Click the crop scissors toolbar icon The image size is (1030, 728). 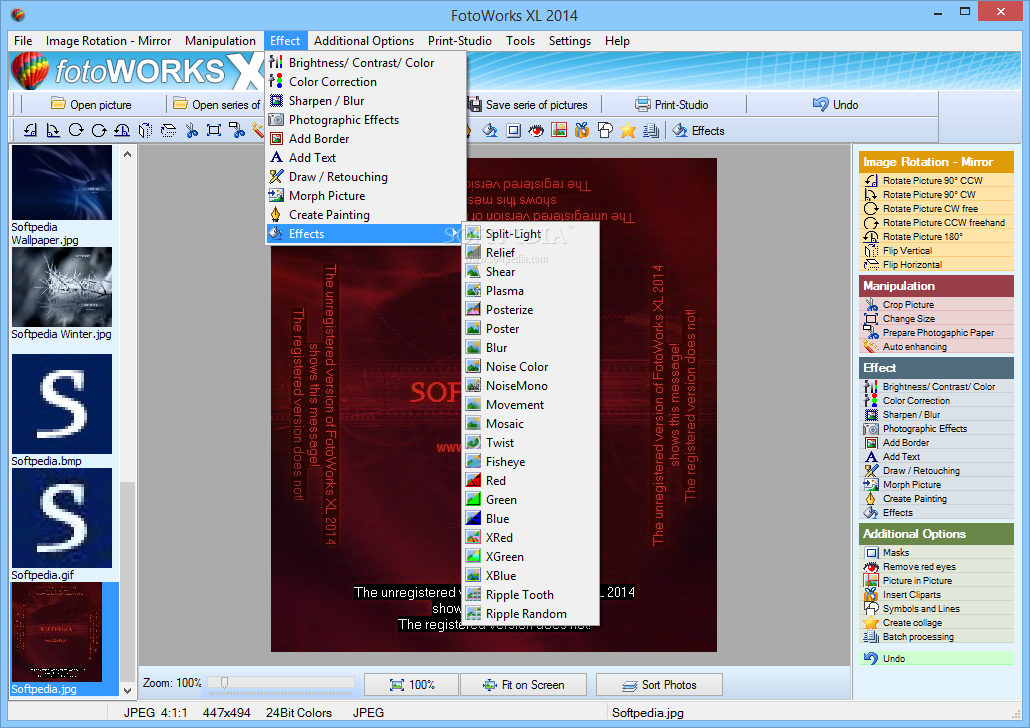tap(191, 130)
